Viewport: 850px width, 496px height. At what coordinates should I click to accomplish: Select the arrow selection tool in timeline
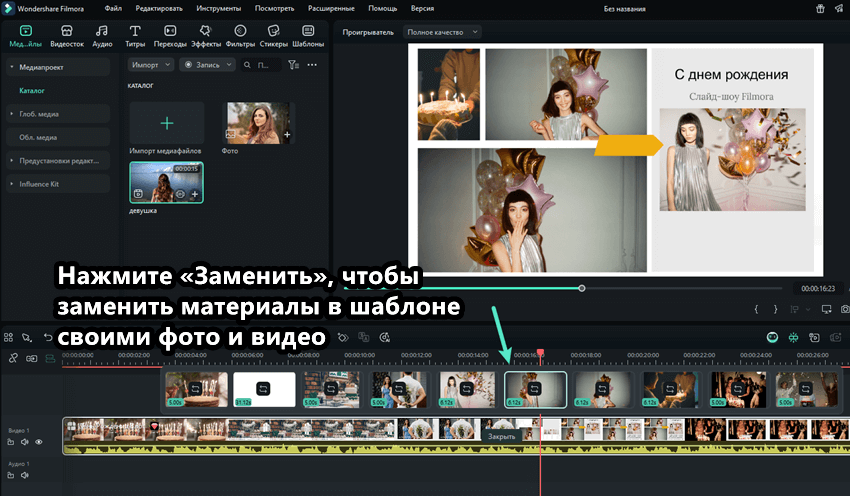27,337
